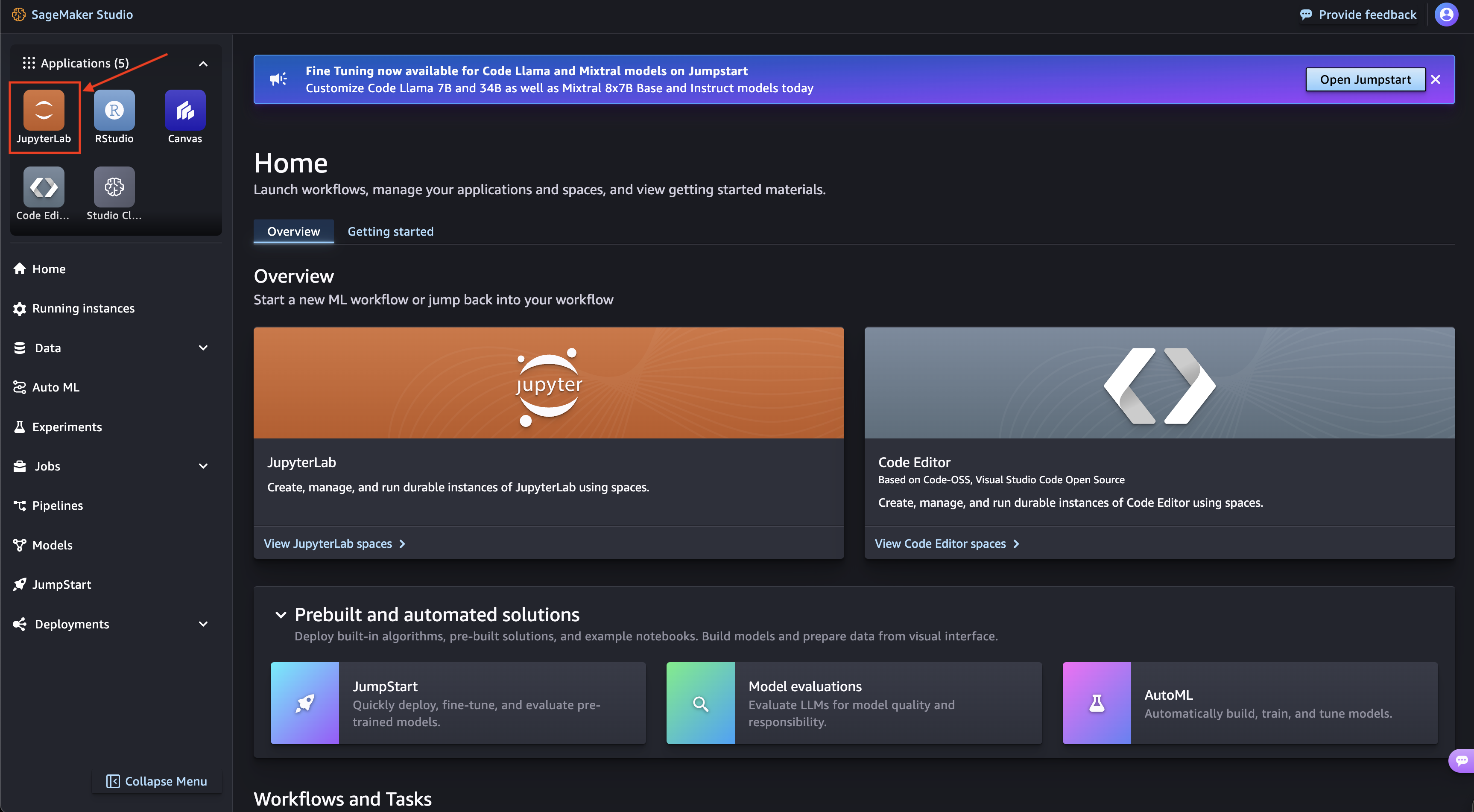The image size is (1474, 812).
Task: Click the Open Jumpstart button
Action: [x=1365, y=79]
